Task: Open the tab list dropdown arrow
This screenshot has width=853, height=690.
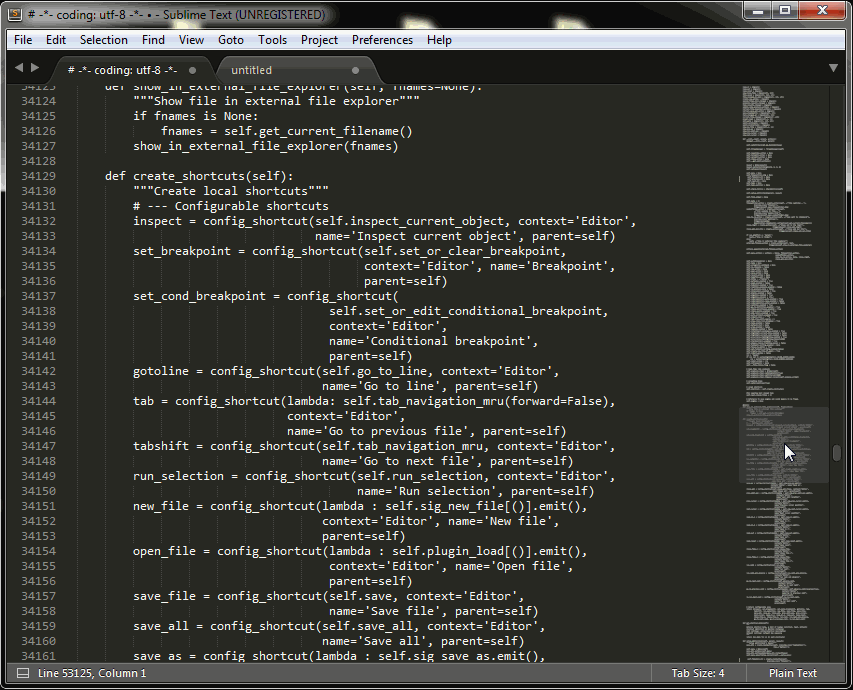Action: coord(833,68)
